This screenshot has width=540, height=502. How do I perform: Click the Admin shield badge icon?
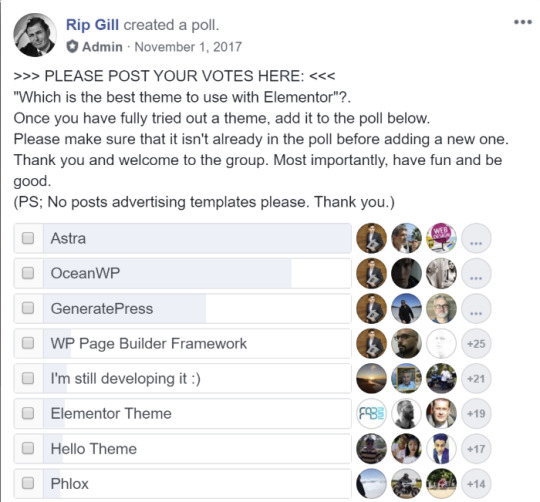(72, 46)
